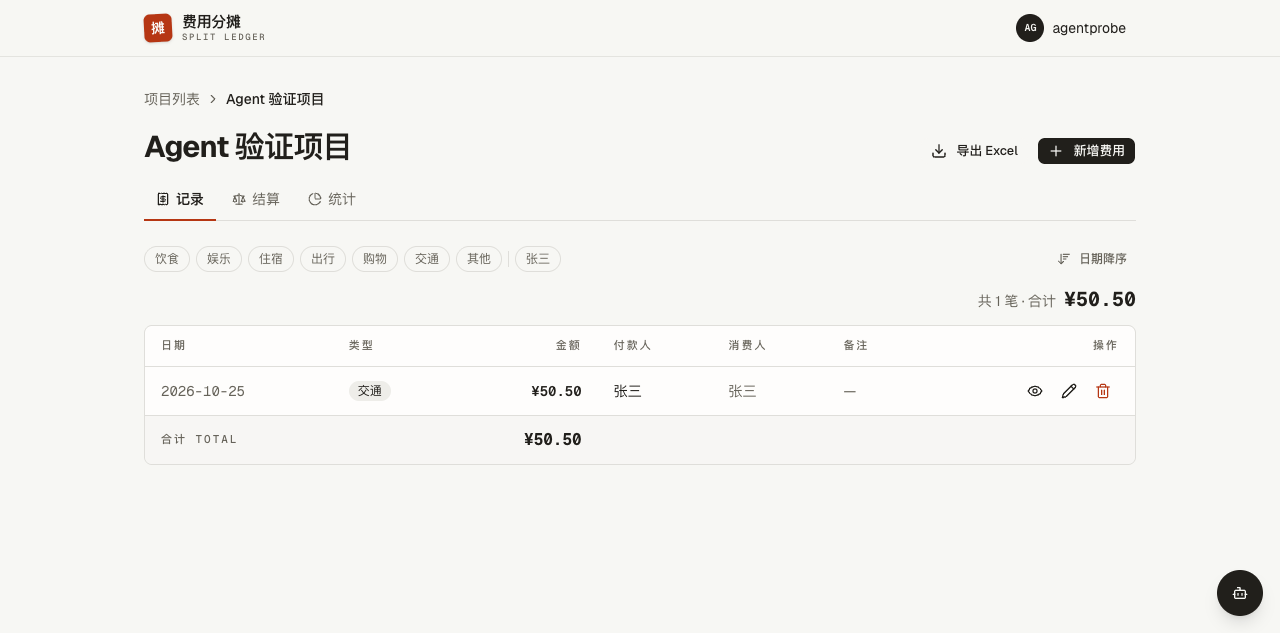Toggle the 购物 category filter
Viewport: 1280px width, 633px height.
pos(375,259)
